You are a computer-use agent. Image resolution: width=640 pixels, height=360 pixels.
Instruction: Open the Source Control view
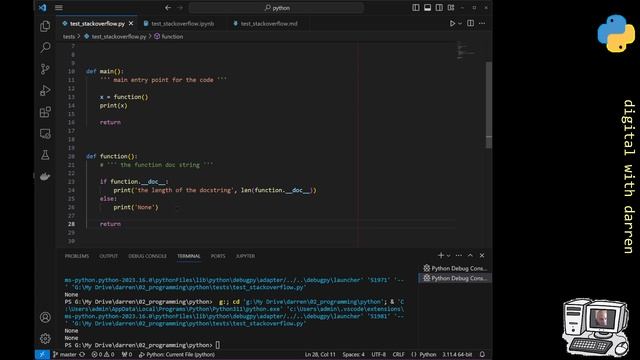click(45, 69)
